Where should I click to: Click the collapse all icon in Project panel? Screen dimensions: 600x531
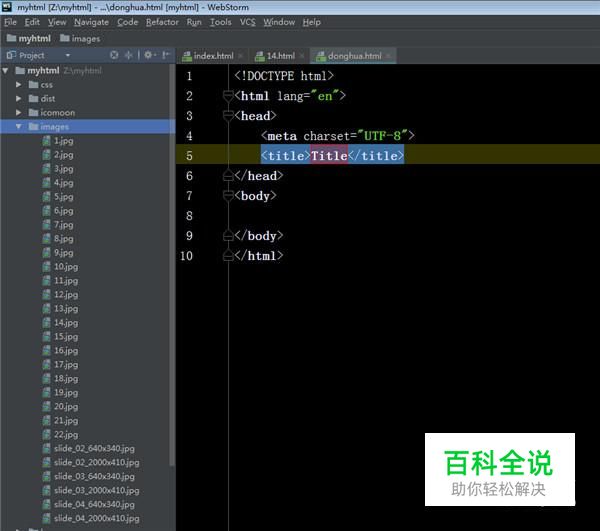[129, 55]
